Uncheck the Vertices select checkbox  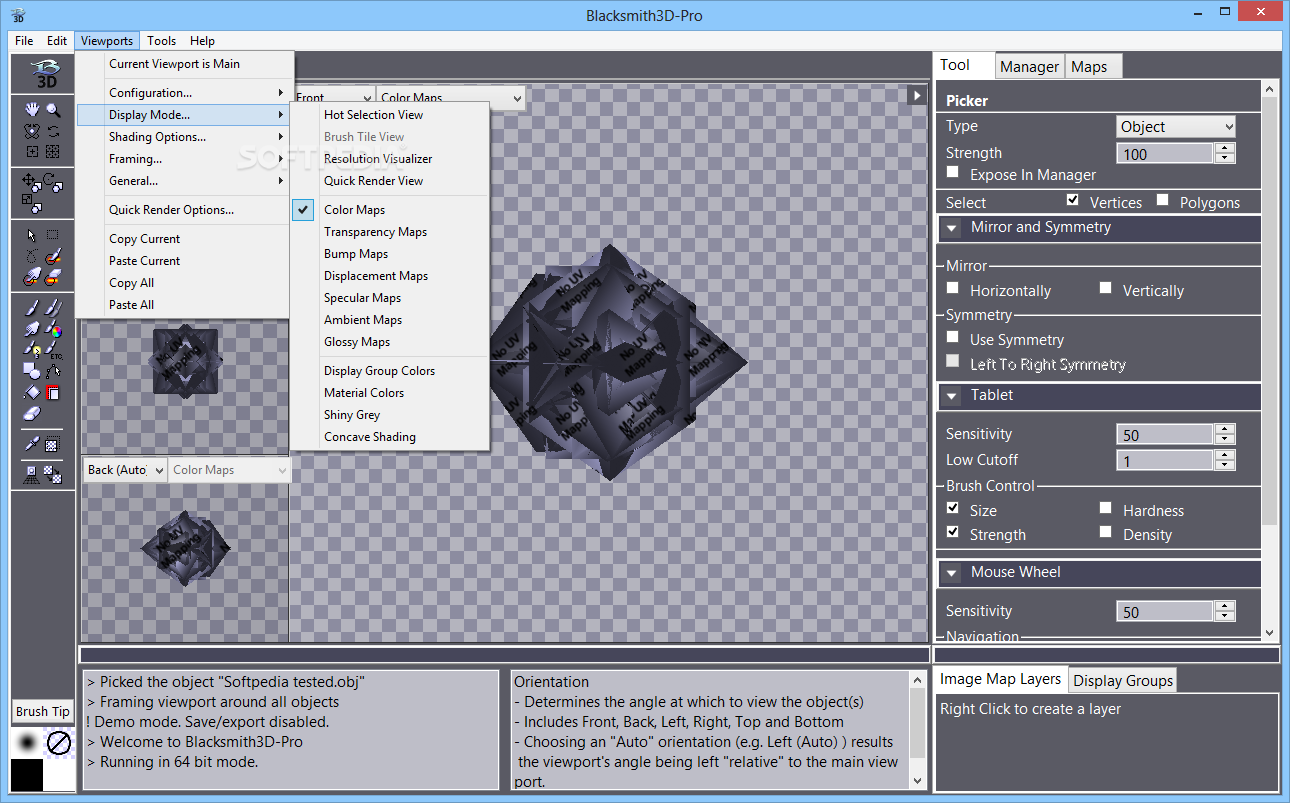(x=1073, y=200)
